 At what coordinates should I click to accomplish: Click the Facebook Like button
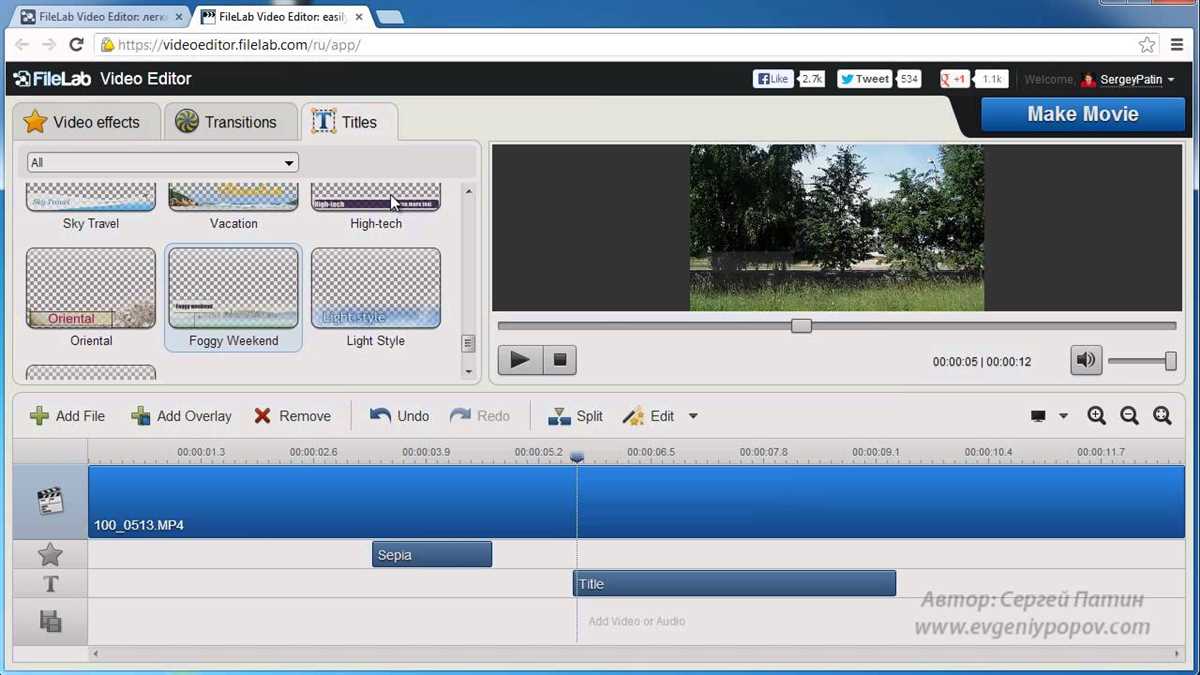point(772,79)
